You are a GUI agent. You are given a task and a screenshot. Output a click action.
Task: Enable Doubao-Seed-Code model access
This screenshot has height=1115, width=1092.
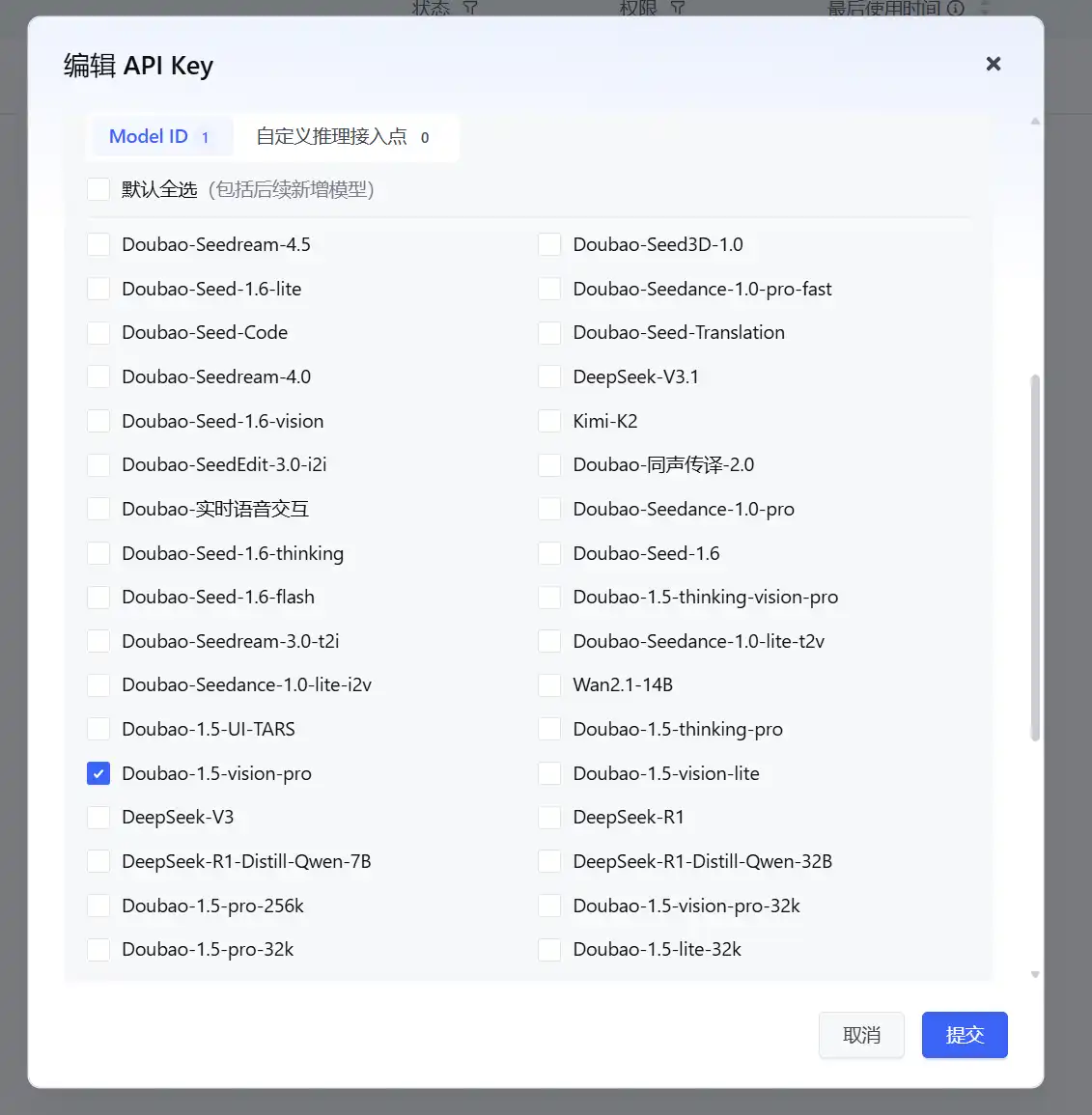(x=98, y=333)
